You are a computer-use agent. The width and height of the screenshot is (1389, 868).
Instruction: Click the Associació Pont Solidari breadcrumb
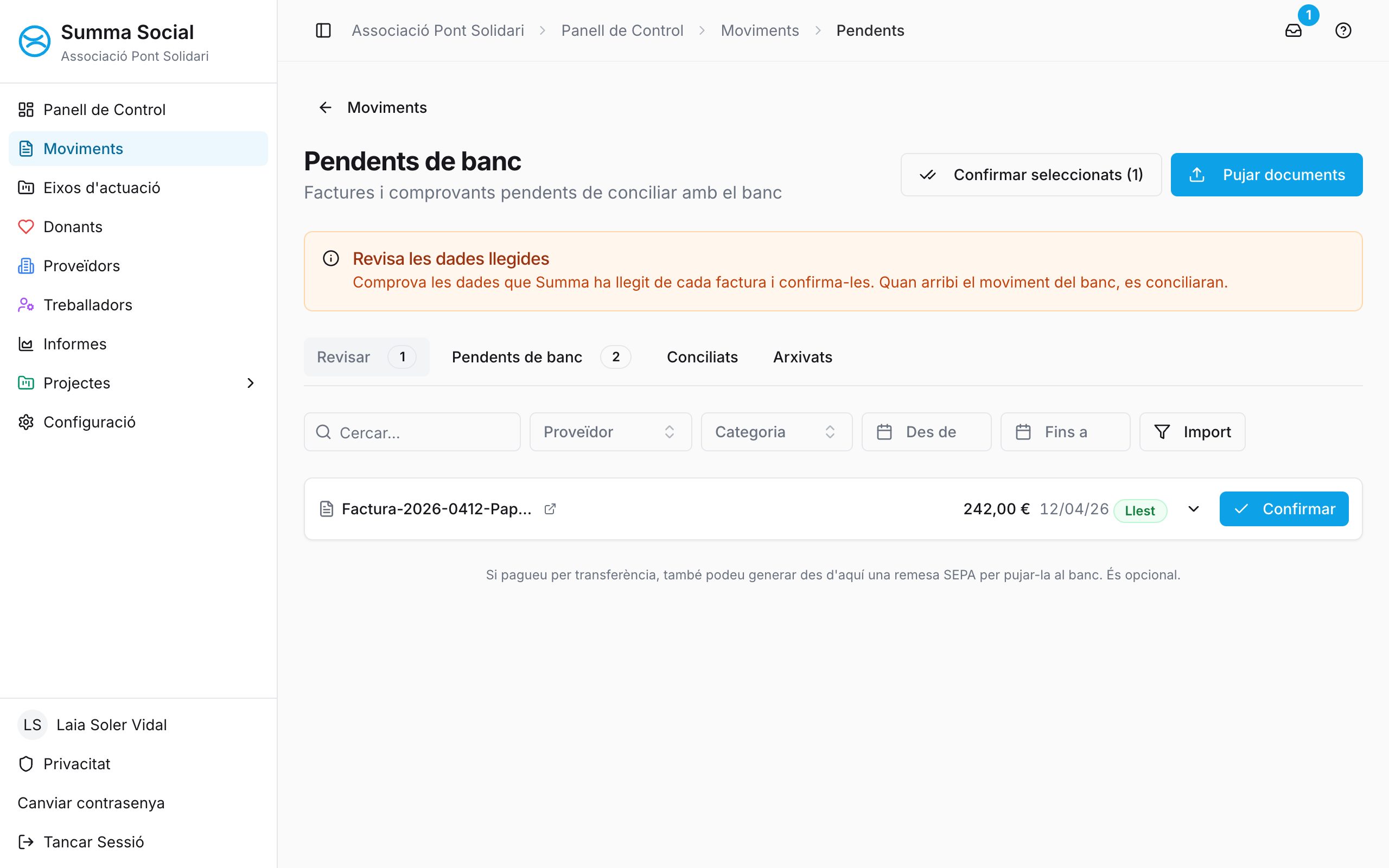[x=438, y=30]
